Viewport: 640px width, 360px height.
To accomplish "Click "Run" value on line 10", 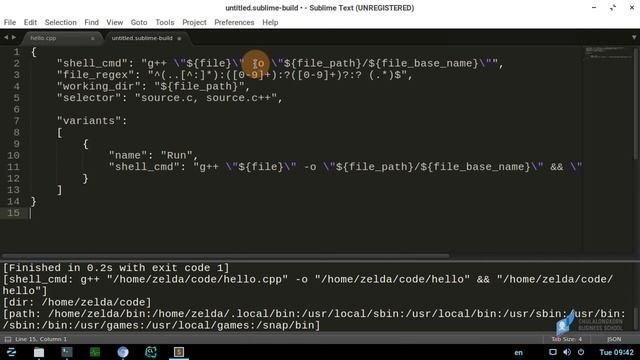I will (177, 156).
